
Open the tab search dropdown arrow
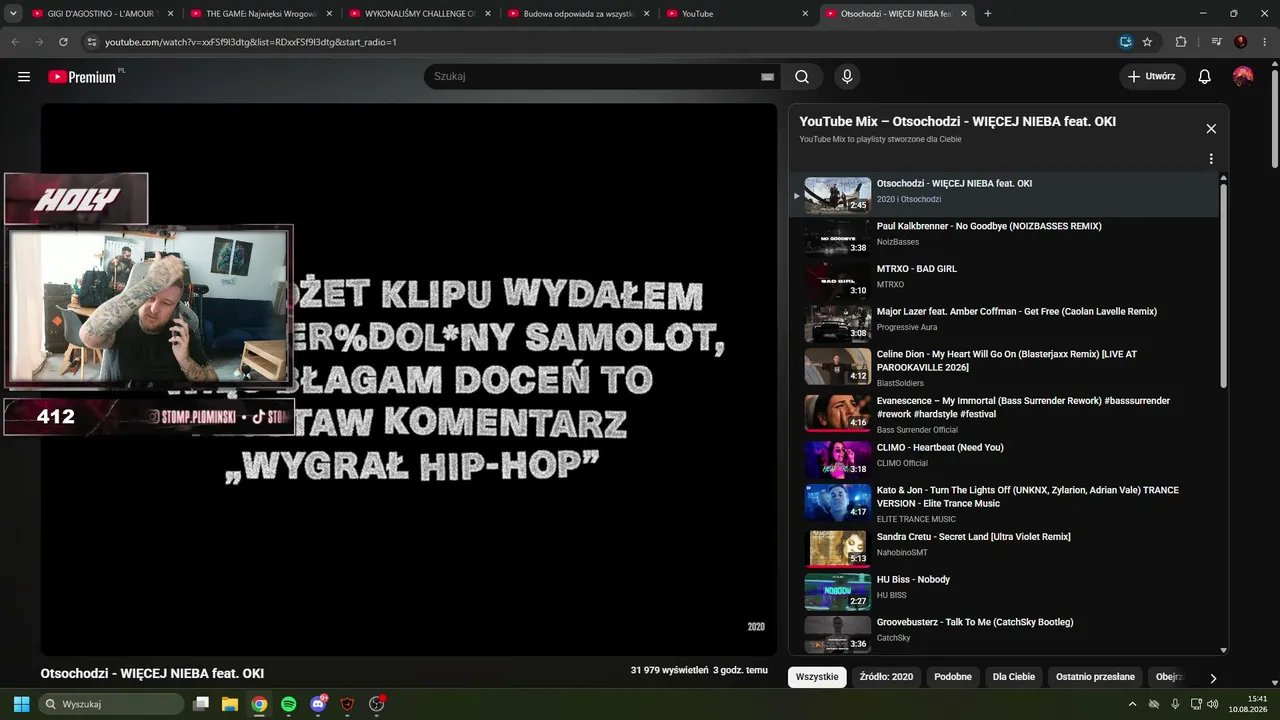pyautogui.click(x=13, y=14)
